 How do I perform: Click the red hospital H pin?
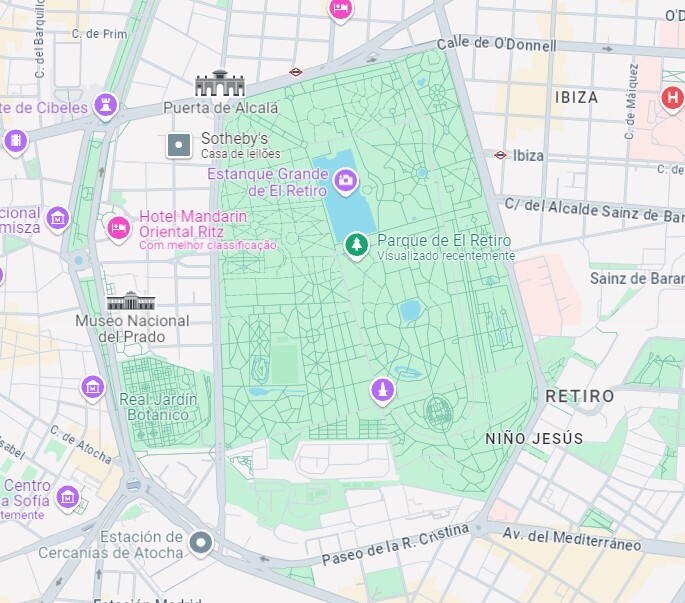pos(672,98)
